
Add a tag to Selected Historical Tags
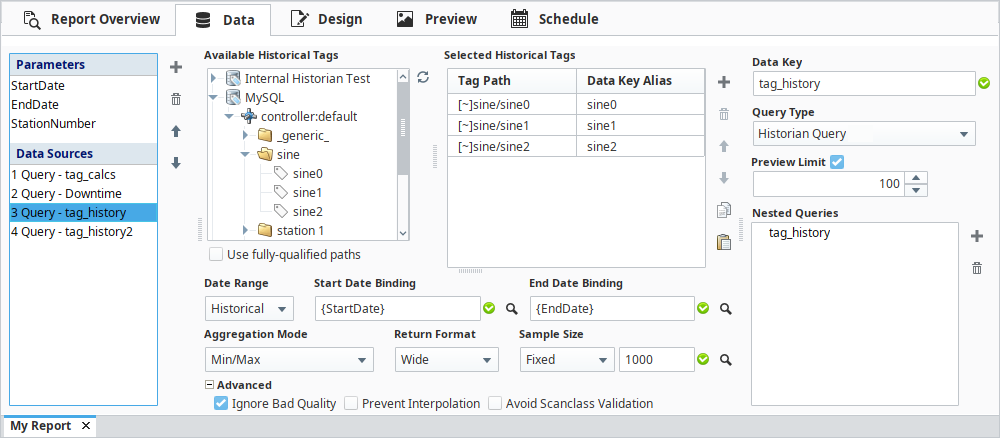724,81
